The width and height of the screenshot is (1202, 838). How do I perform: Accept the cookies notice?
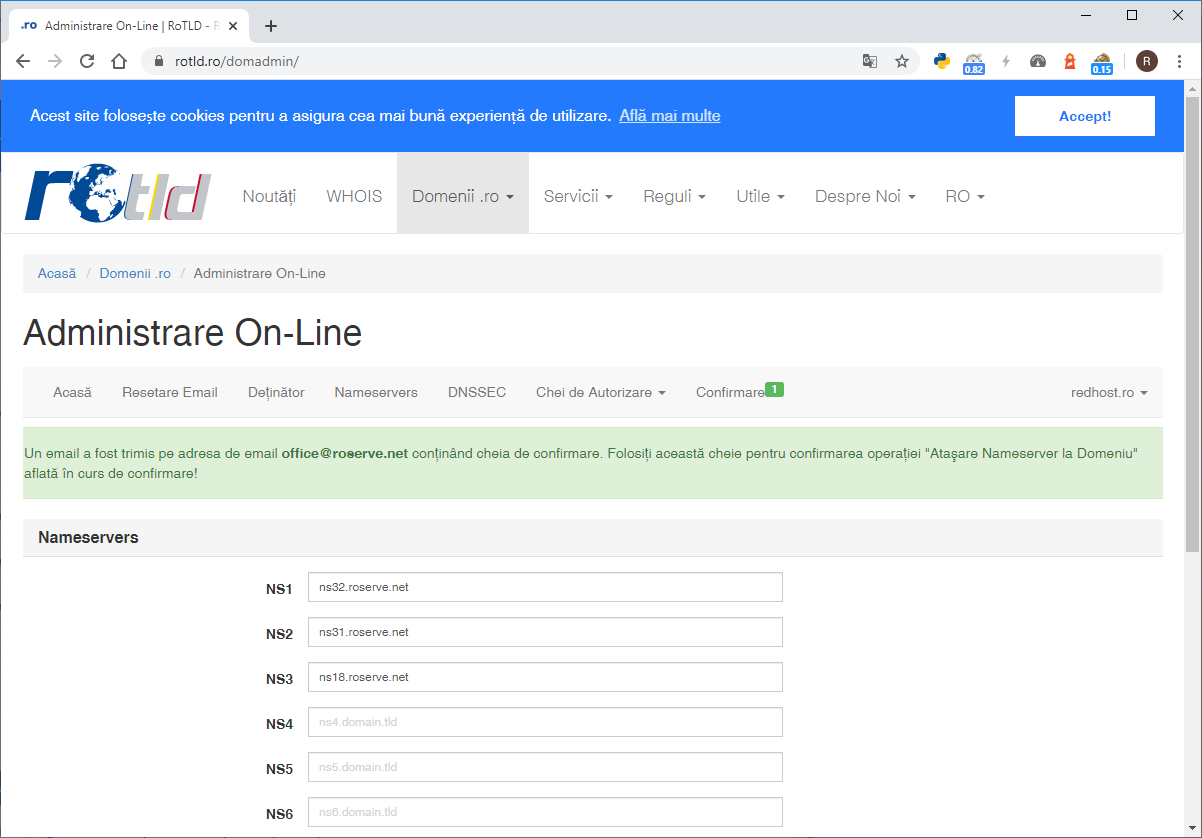[x=1084, y=116]
